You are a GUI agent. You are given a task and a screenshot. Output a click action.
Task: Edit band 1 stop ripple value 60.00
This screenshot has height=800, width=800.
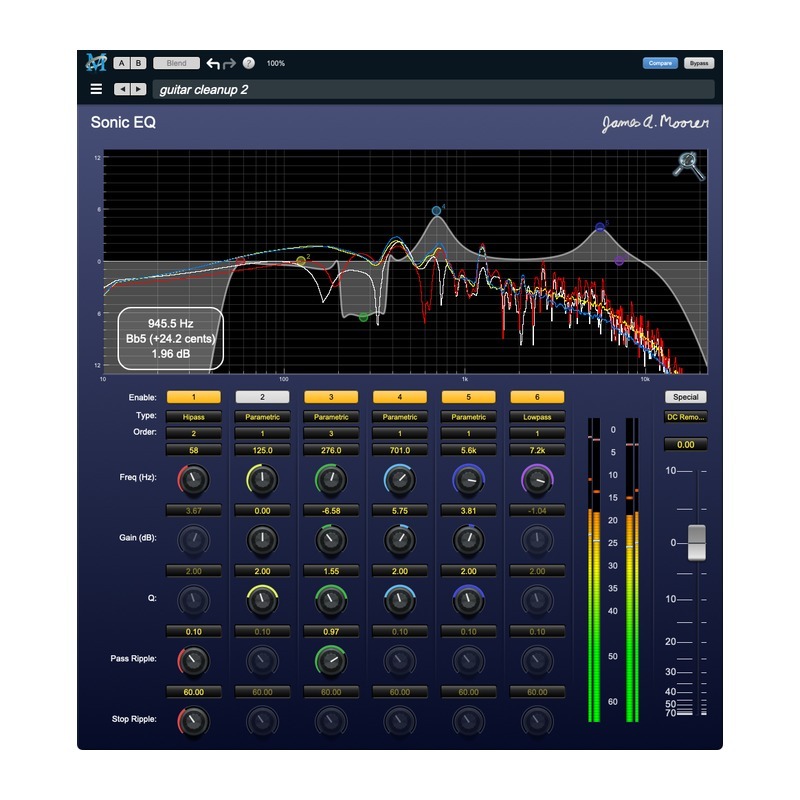pyautogui.click(x=193, y=692)
